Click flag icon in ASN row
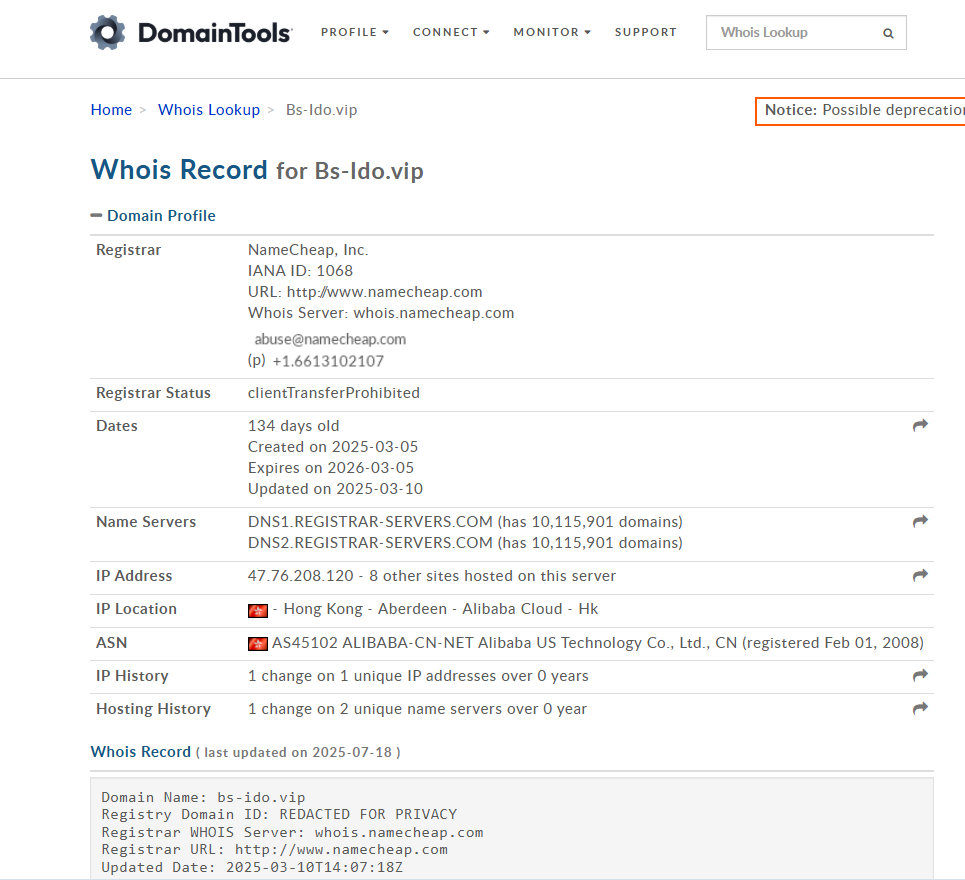The width and height of the screenshot is (965, 880). 258,644
